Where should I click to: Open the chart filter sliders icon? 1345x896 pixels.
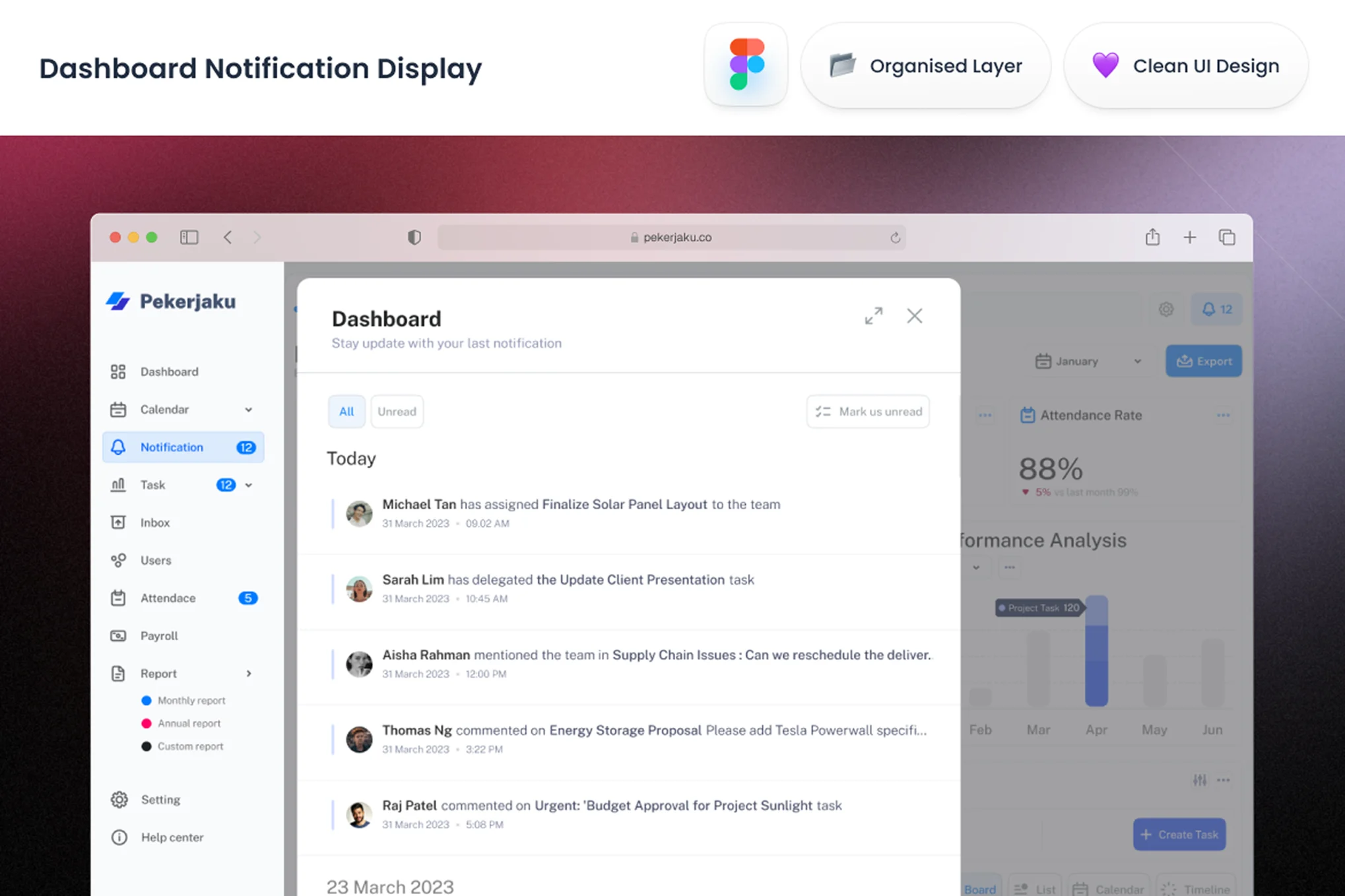pyautogui.click(x=1199, y=780)
